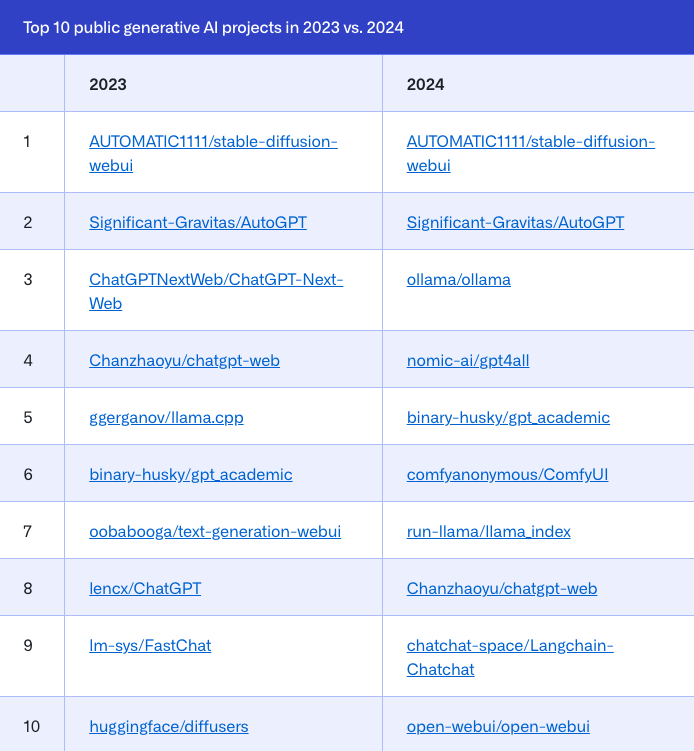Click binary-husky/gpt_academic in the 2024 column
Screen dimensions: 694x751
pos(508,417)
